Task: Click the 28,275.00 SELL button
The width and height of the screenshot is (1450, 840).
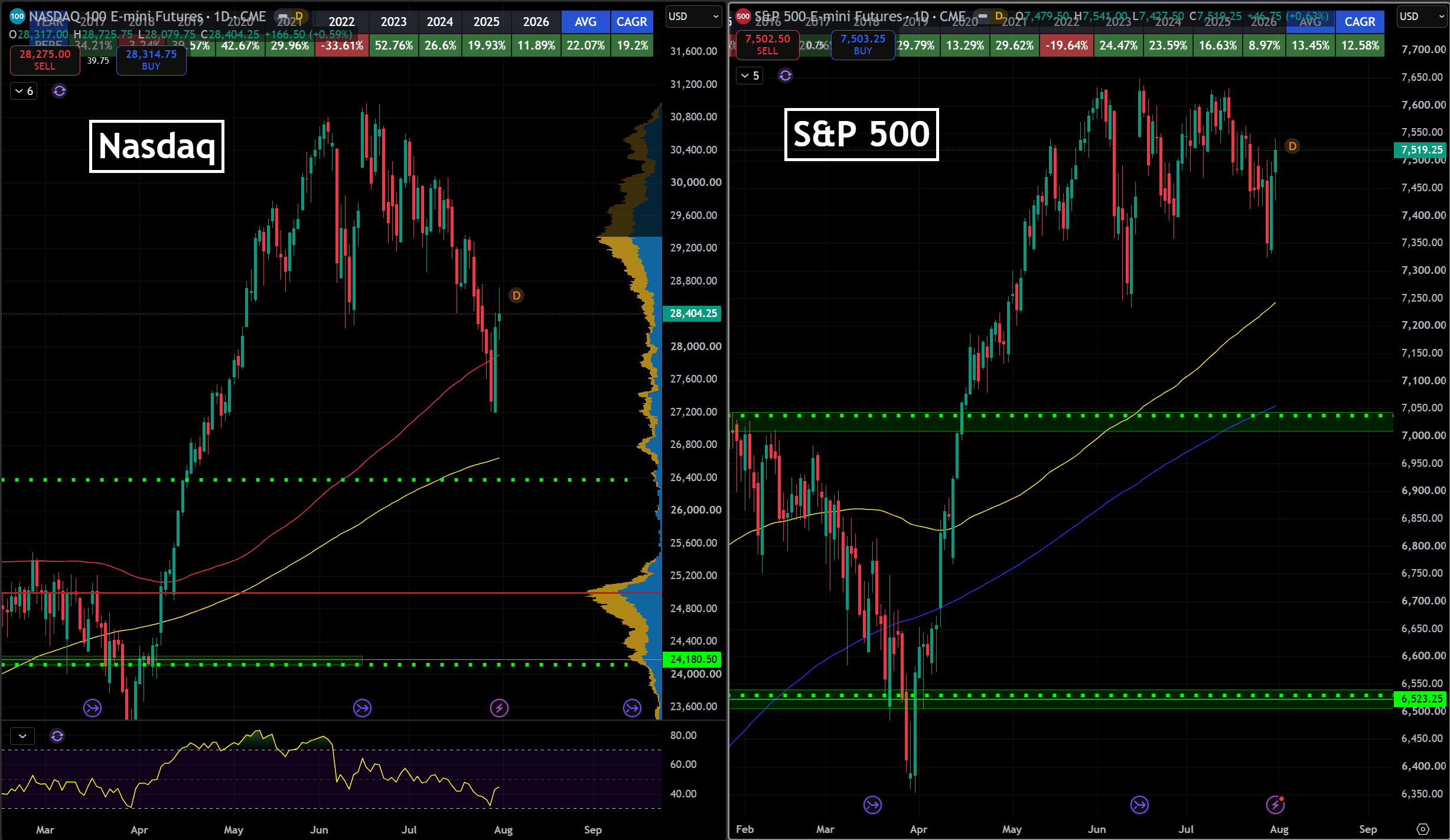Action: click(45, 60)
